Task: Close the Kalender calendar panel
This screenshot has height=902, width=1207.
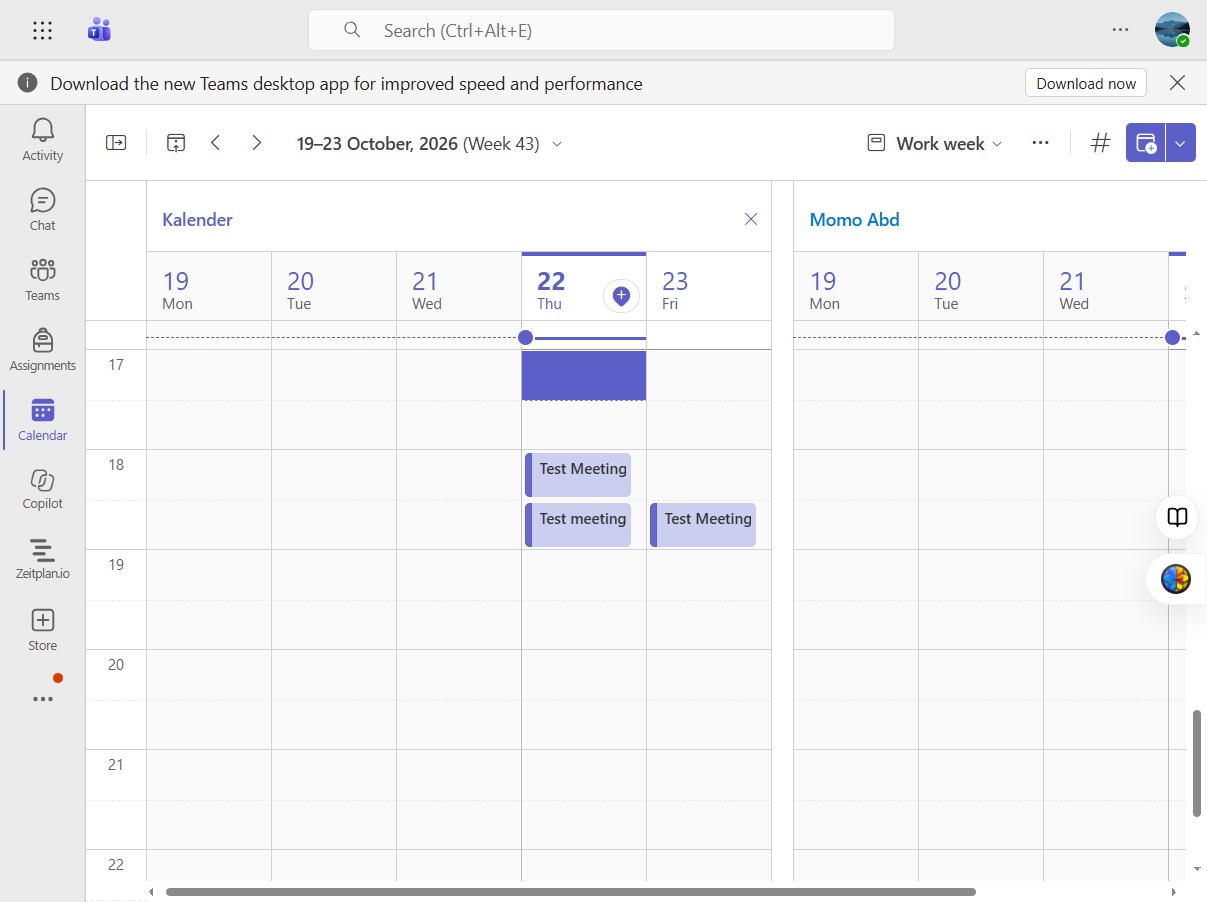Action: click(751, 219)
